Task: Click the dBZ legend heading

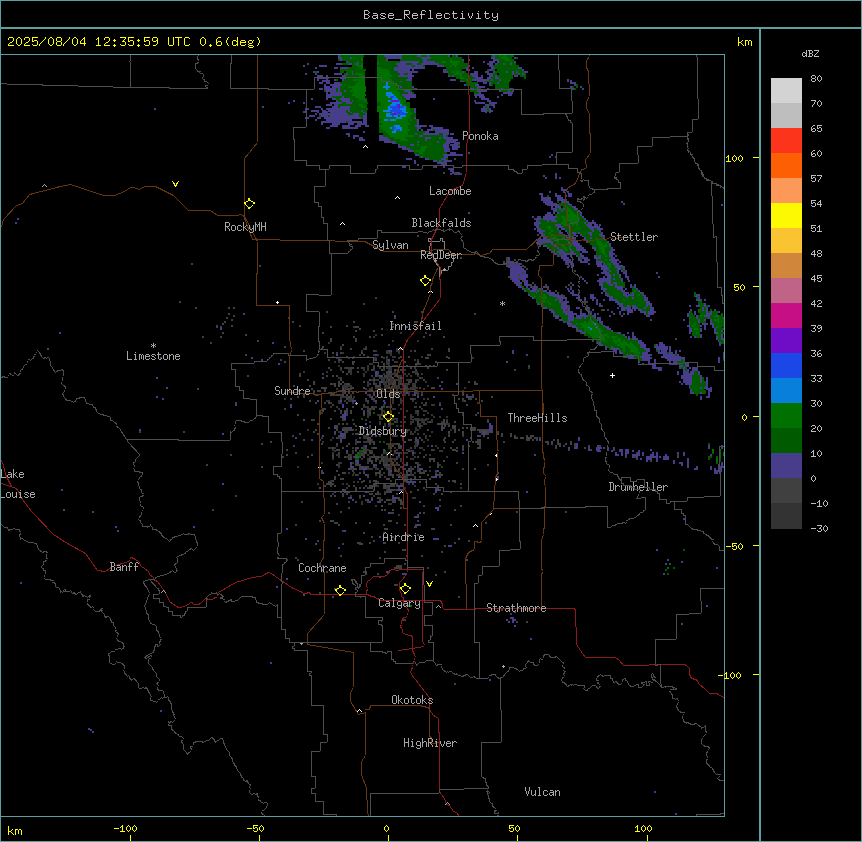Action: coord(810,53)
